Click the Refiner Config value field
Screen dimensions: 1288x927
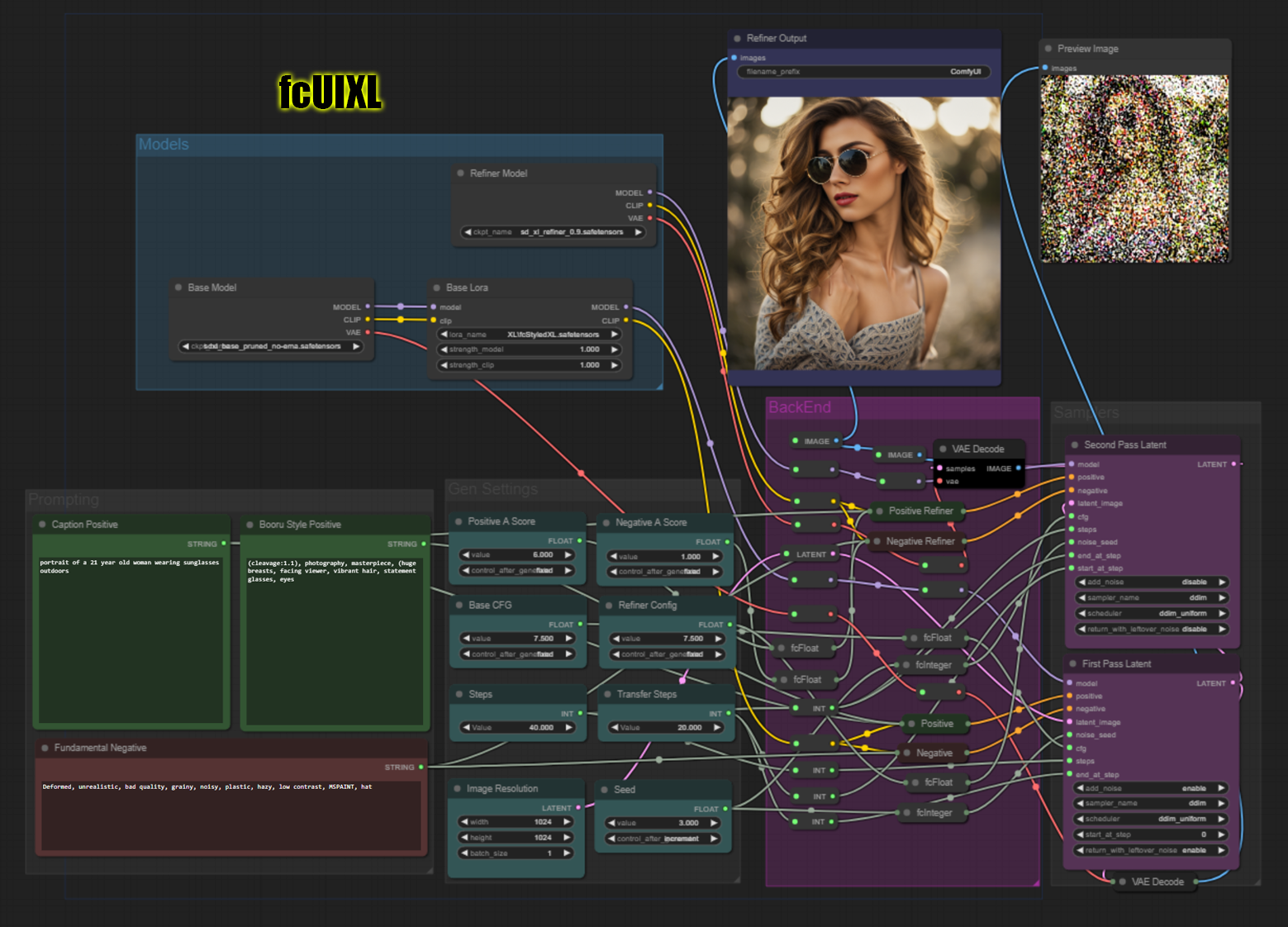(666, 639)
